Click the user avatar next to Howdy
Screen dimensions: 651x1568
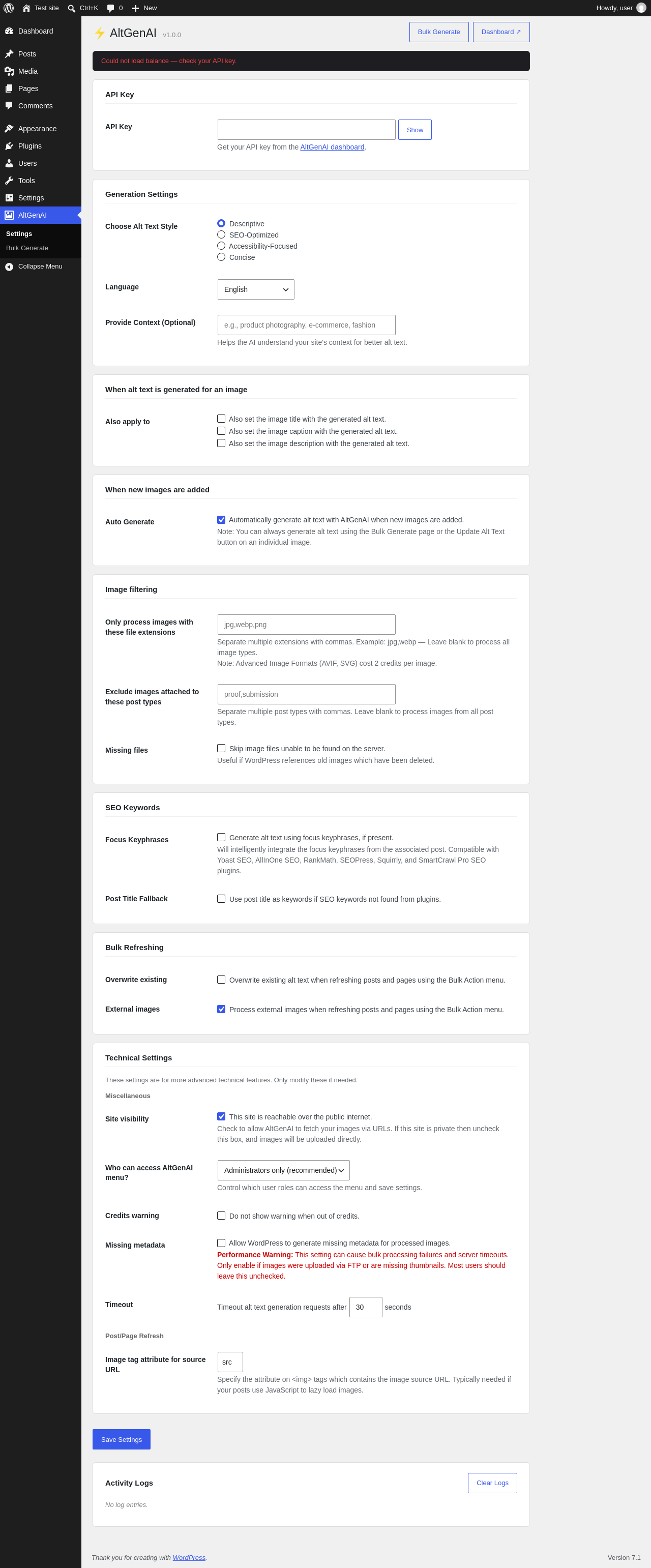[x=641, y=8]
